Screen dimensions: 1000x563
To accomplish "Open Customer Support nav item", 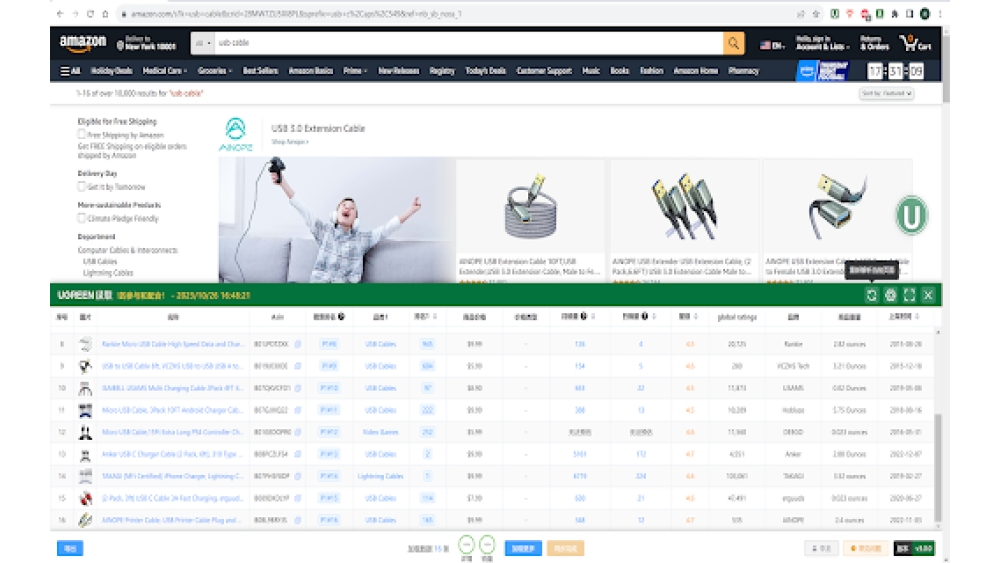I will [x=544, y=71].
